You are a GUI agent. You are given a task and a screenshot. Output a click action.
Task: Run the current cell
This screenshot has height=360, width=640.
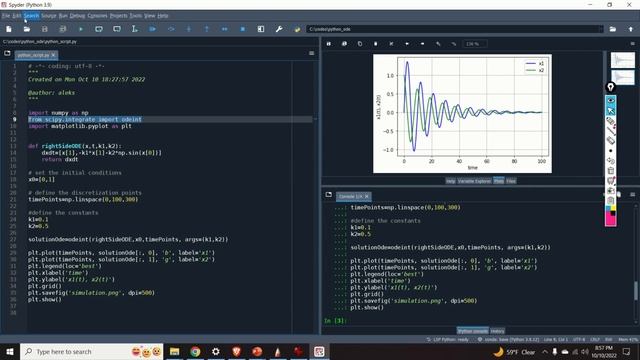pos(99,29)
